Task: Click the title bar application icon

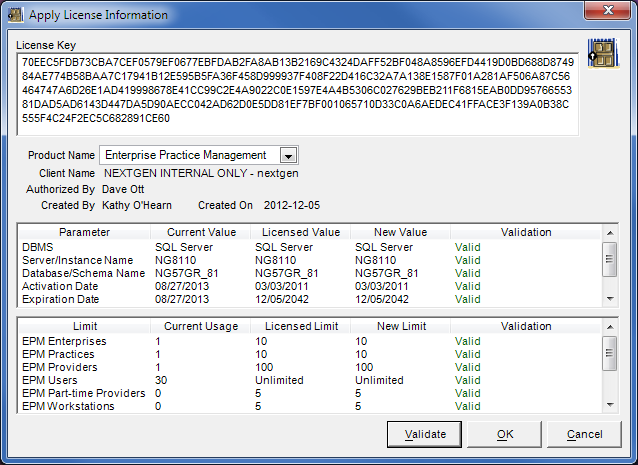Action: [x=15, y=15]
